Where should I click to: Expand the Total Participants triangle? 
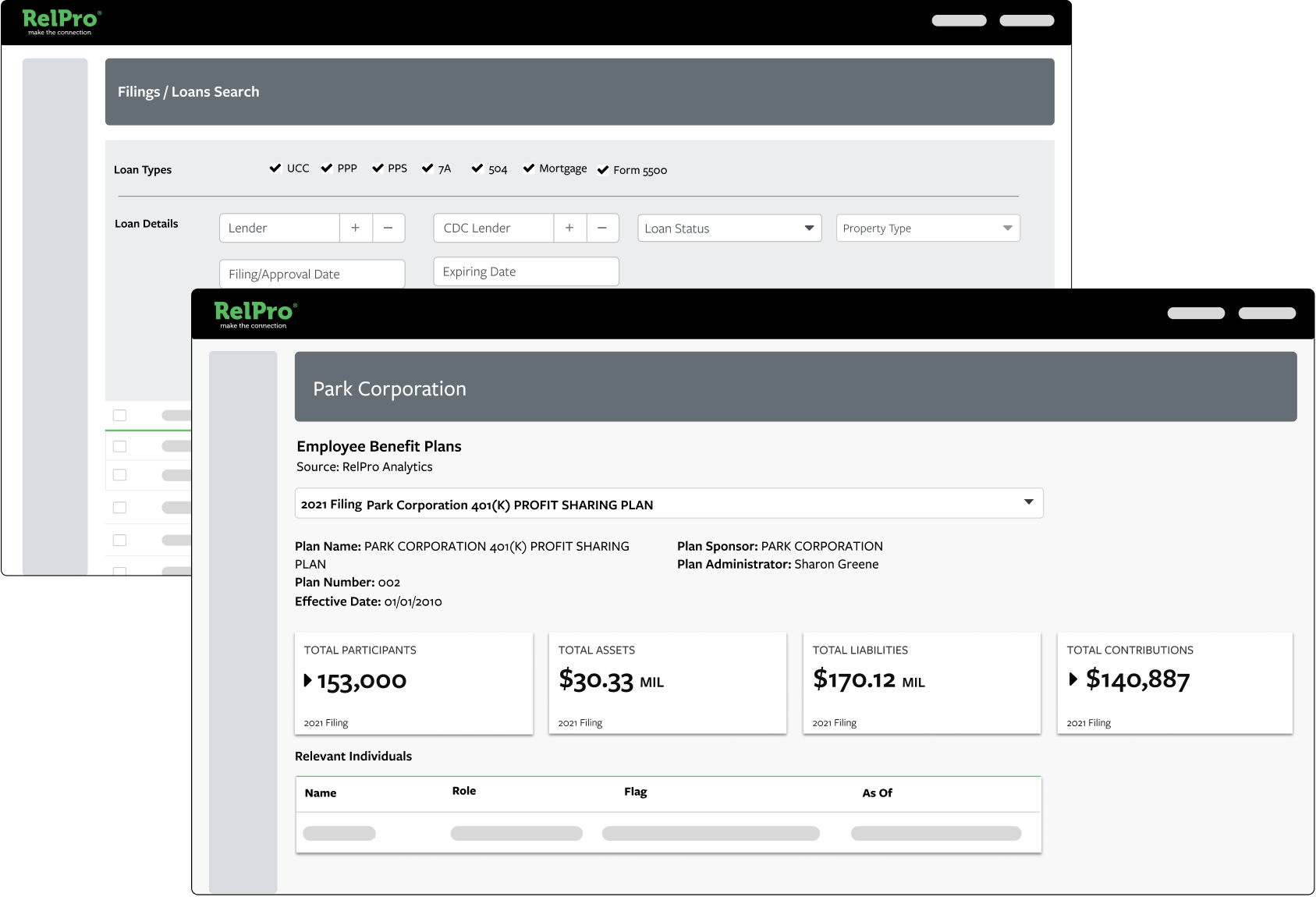[x=308, y=680]
